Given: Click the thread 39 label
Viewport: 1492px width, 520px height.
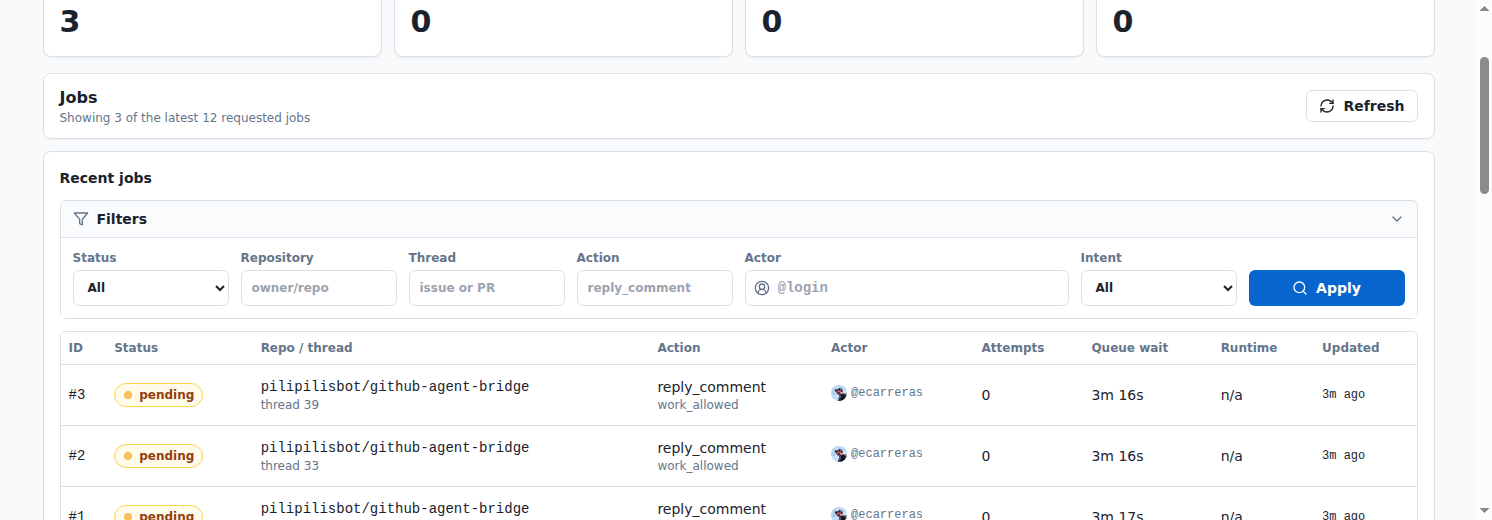Looking at the screenshot, I should coord(290,405).
